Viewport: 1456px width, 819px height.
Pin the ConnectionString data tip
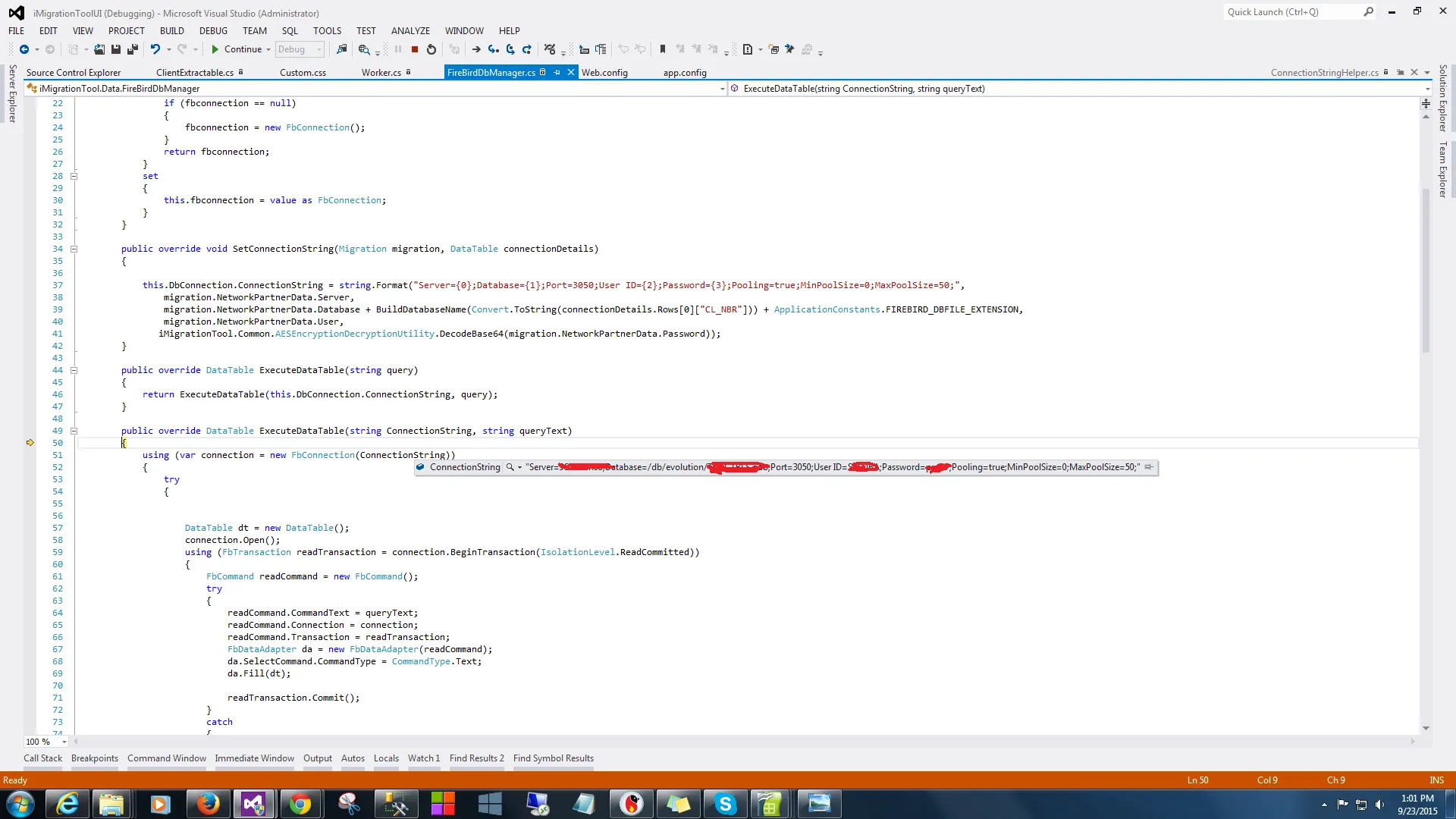click(x=1149, y=467)
